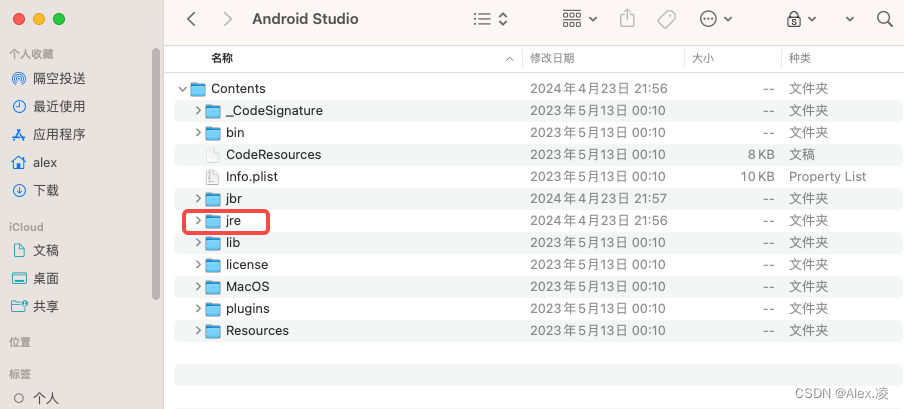Open the standalone chevron toolbar dropdown
The width and height of the screenshot is (904, 409).
coord(850,19)
